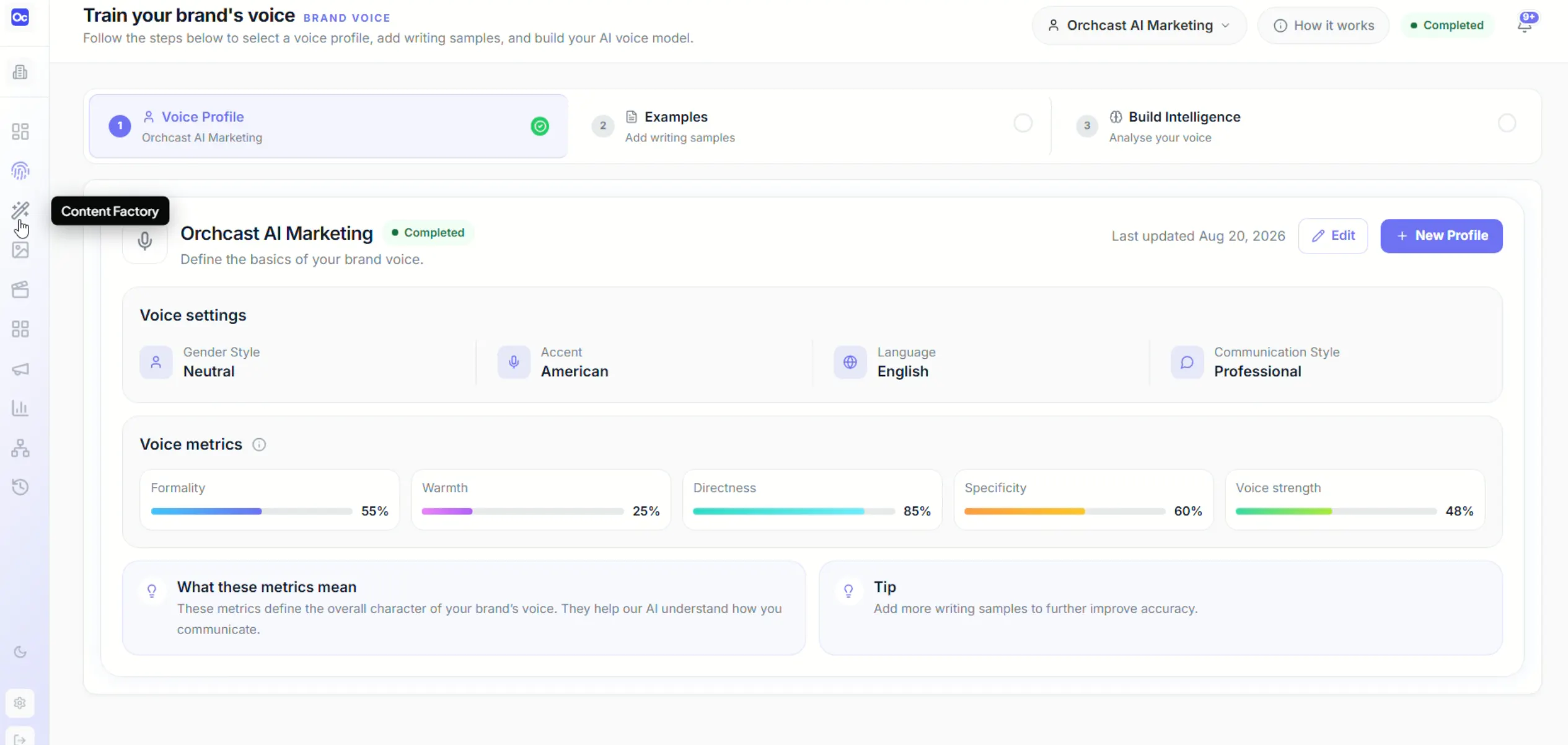1568x745 pixels.
Task: Open the history clock sidebar icon
Action: pos(20,487)
